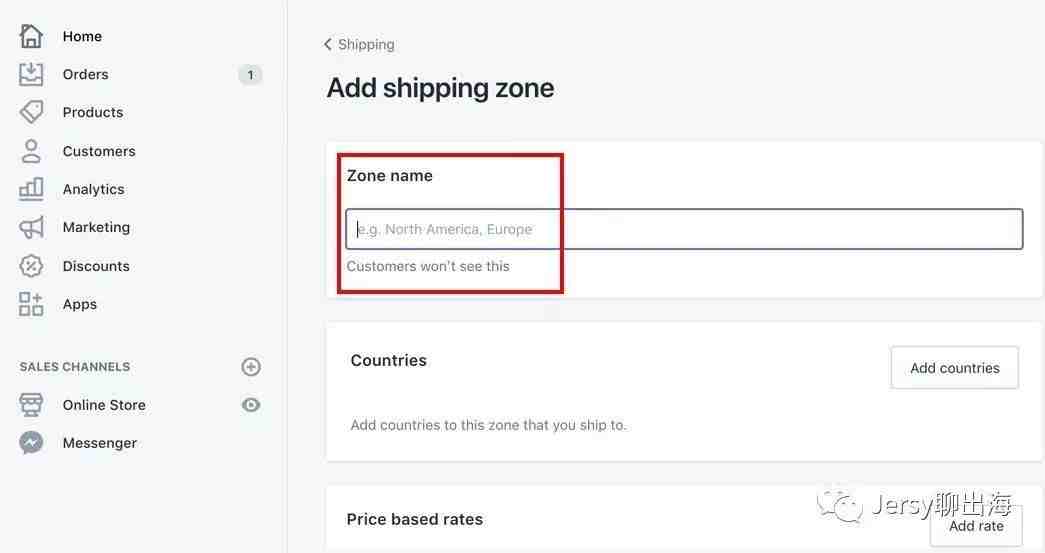View Online Store using the eye icon
Screen dimensions: 1045x553
pos(251,404)
